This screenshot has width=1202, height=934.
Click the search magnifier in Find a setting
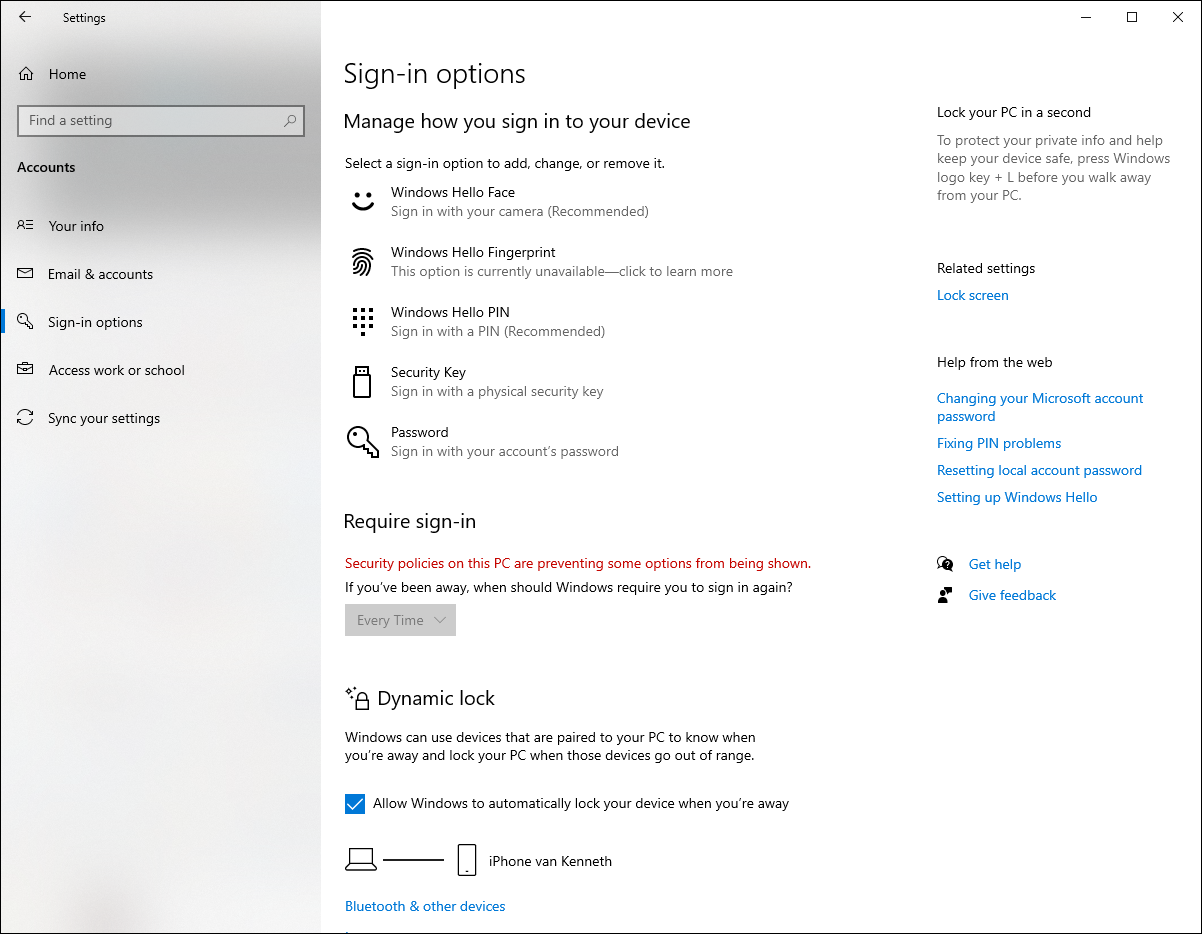pos(290,121)
